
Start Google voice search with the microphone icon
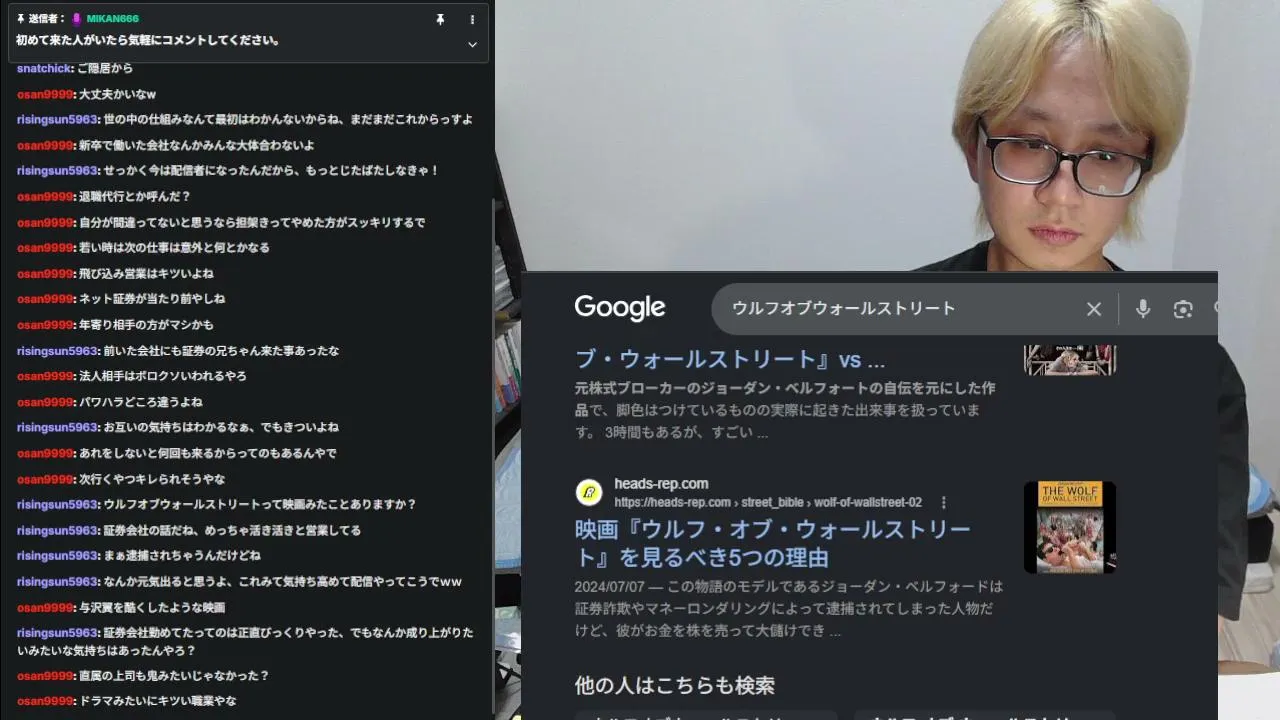pos(1143,309)
